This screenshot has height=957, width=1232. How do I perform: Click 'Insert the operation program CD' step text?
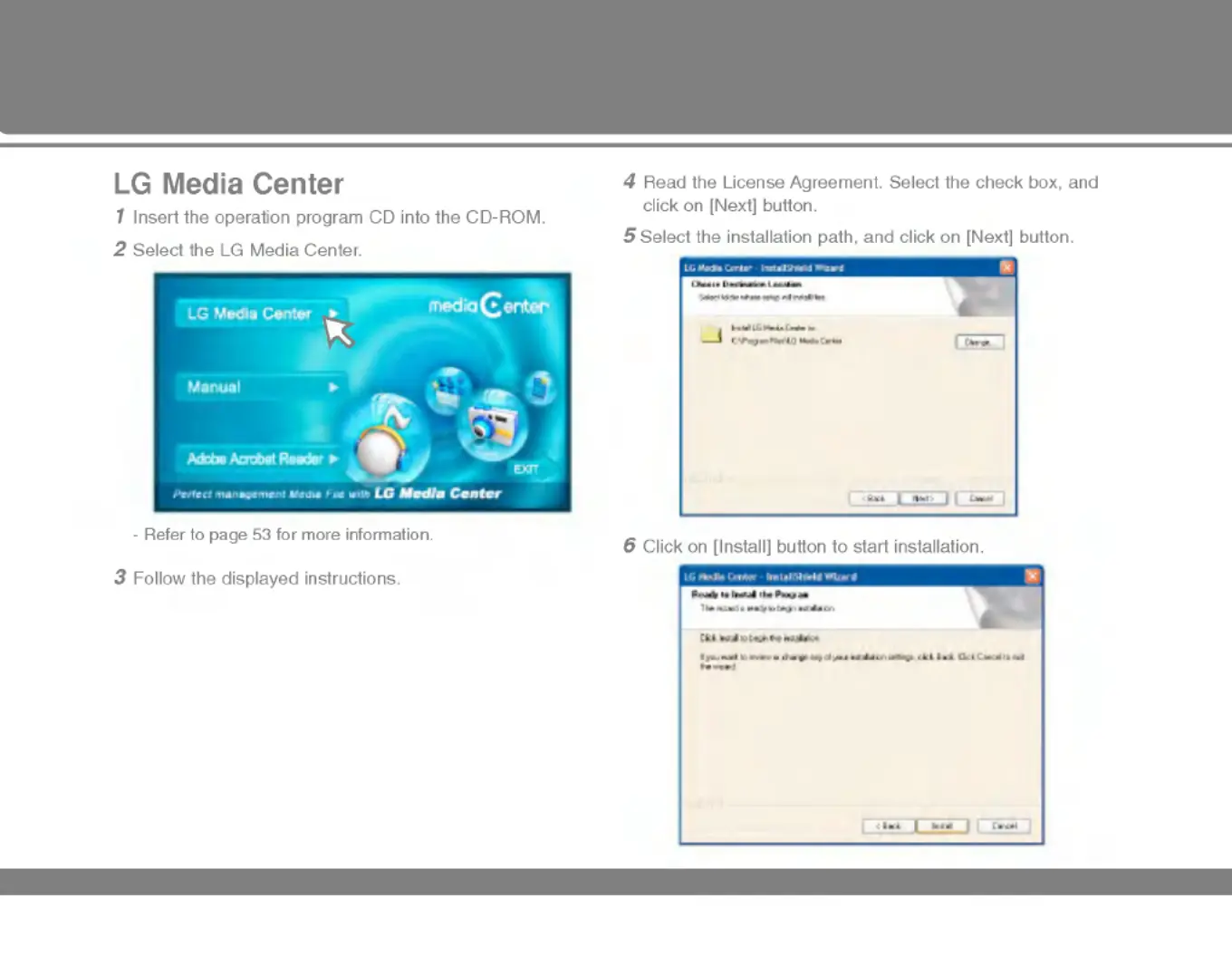point(339,217)
